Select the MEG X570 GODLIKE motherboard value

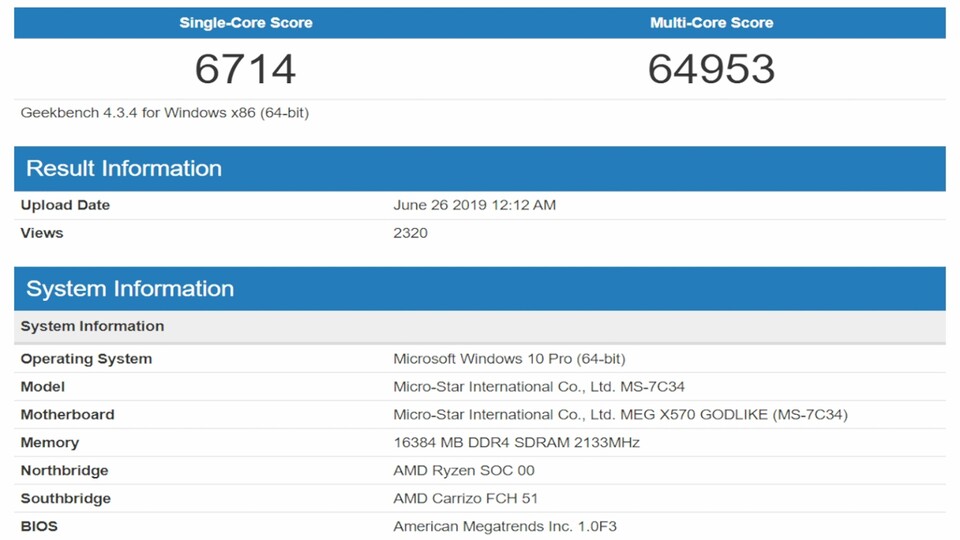(620, 415)
